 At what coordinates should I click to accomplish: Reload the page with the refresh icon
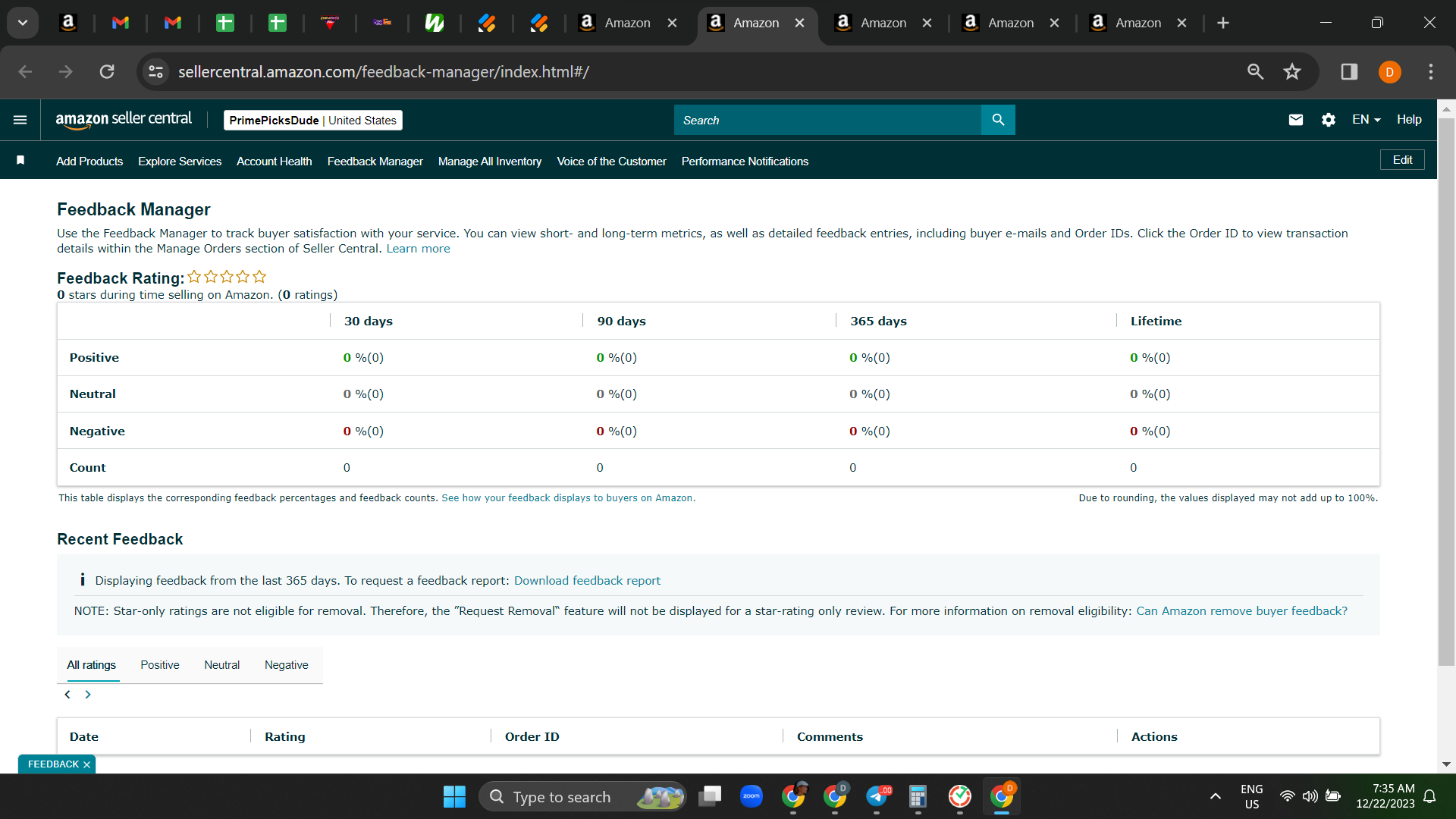coord(107,71)
